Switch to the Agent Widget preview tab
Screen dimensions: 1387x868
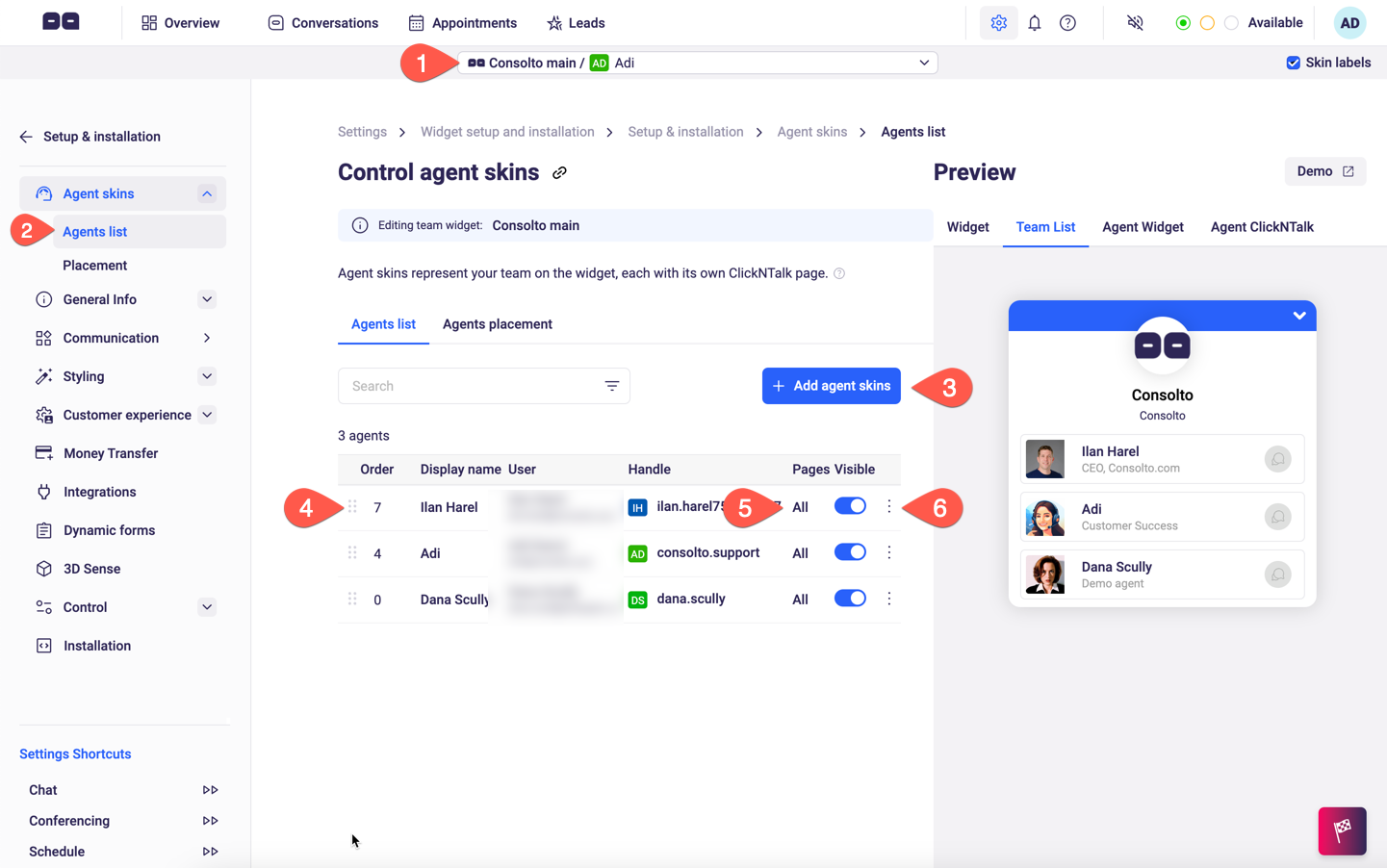1143,227
